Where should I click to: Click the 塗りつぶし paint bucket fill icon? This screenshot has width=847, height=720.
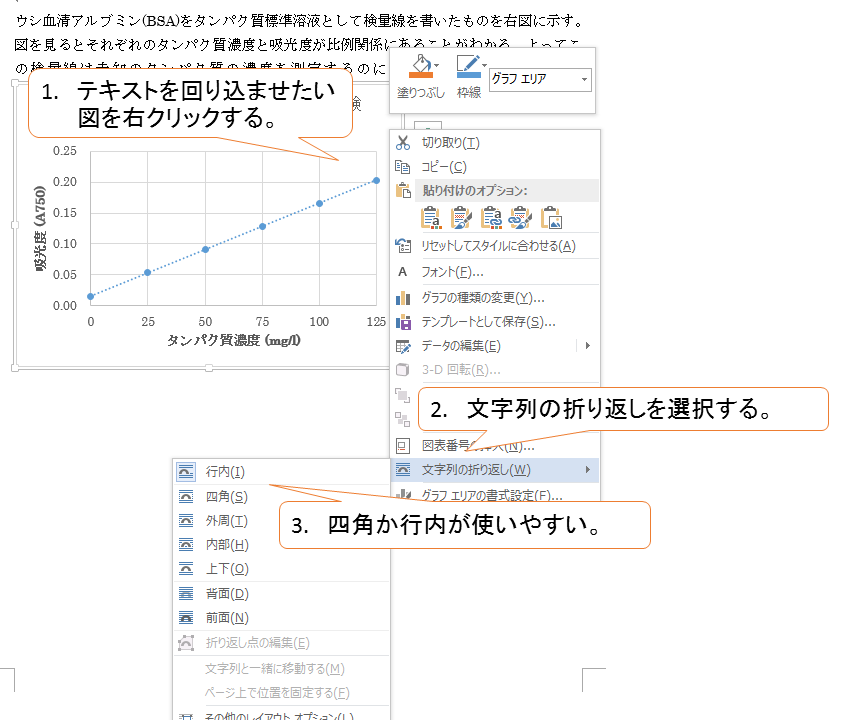[x=418, y=67]
